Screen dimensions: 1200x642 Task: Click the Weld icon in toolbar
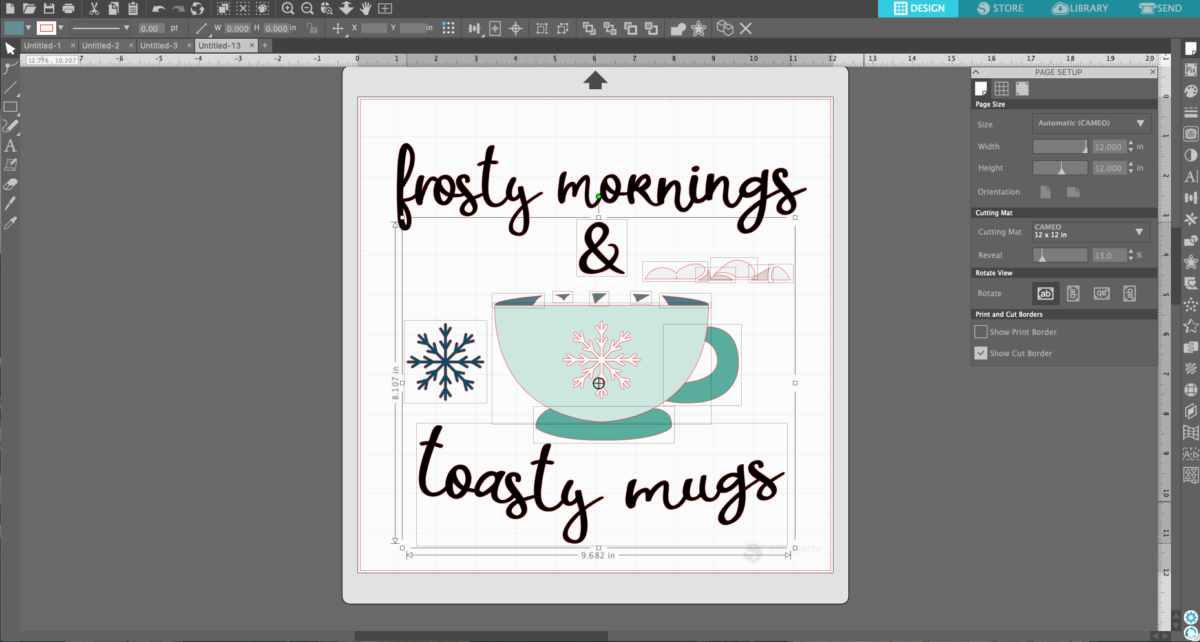[677, 28]
